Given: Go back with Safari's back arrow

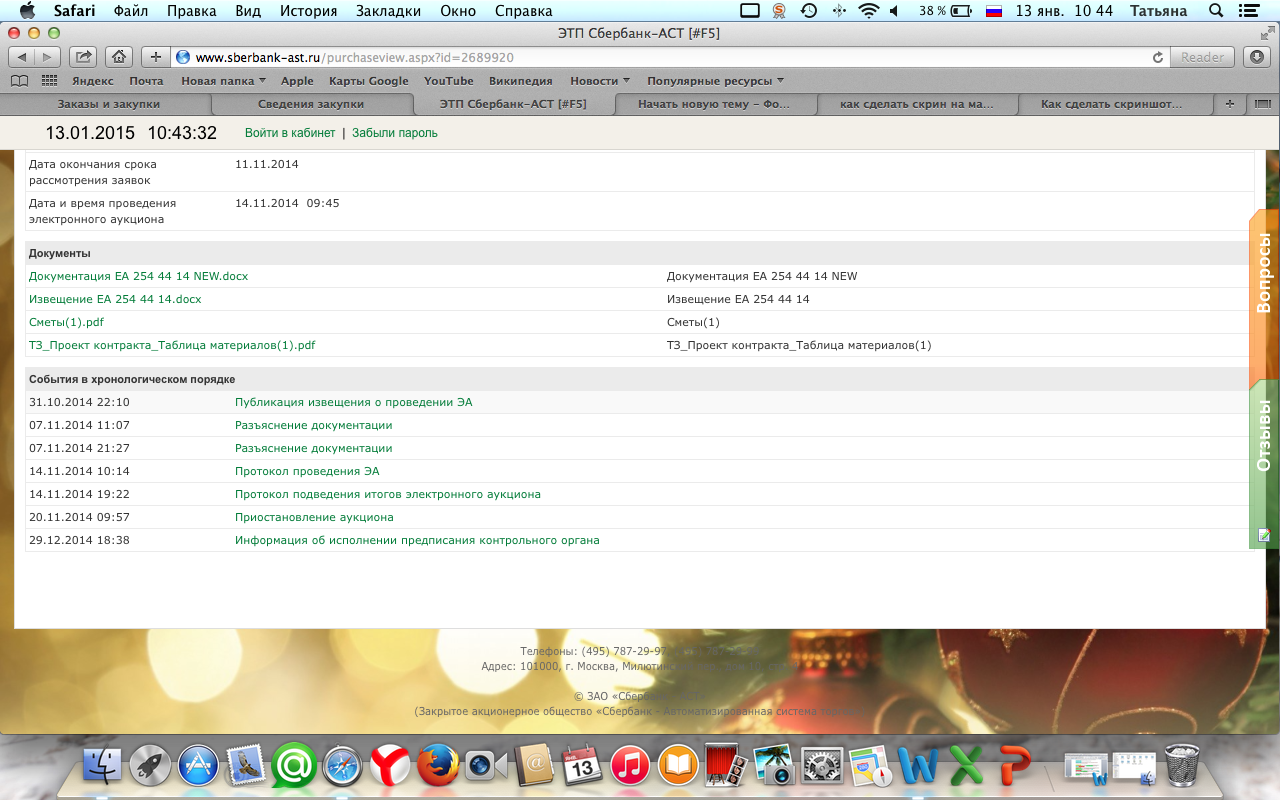Looking at the screenshot, I should [x=22, y=57].
